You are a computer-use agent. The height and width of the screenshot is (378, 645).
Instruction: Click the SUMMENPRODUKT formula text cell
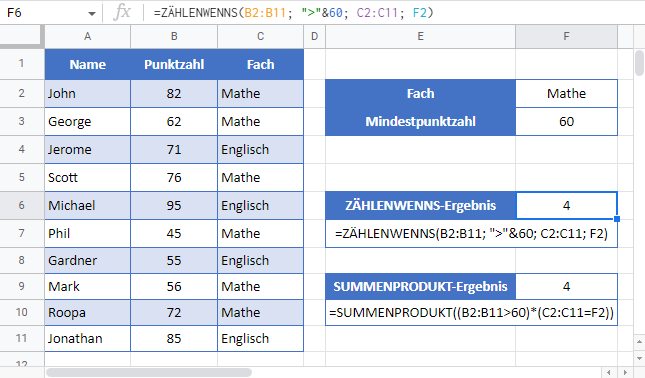pyautogui.click(x=471, y=313)
